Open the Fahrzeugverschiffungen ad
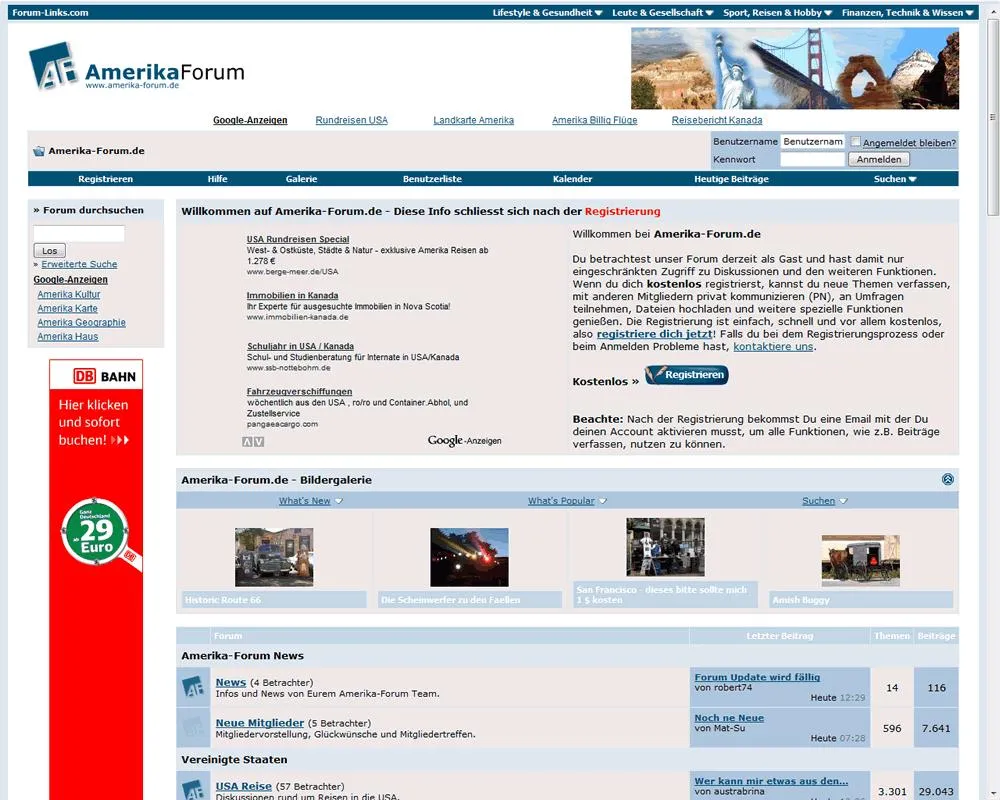 pos(299,392)
